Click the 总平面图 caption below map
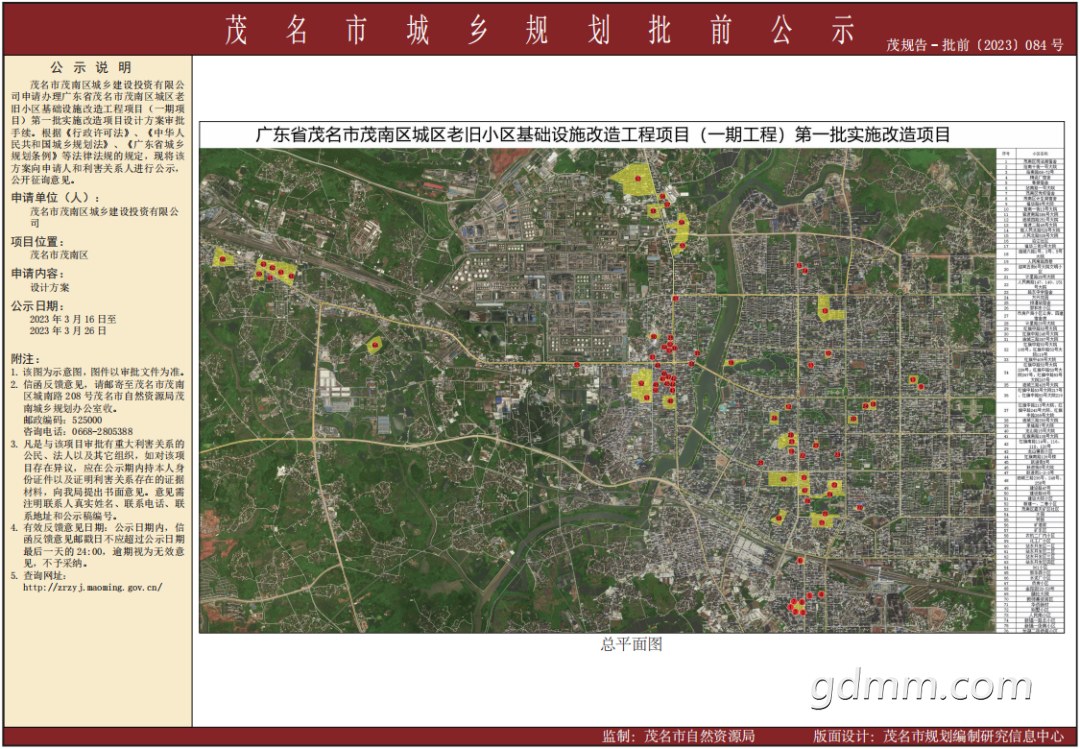The height and width of the screenshot is (749, 1080). tap(631, 644)
